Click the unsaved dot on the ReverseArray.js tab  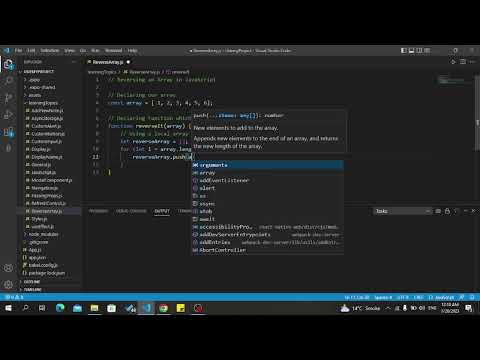[128, 62]
